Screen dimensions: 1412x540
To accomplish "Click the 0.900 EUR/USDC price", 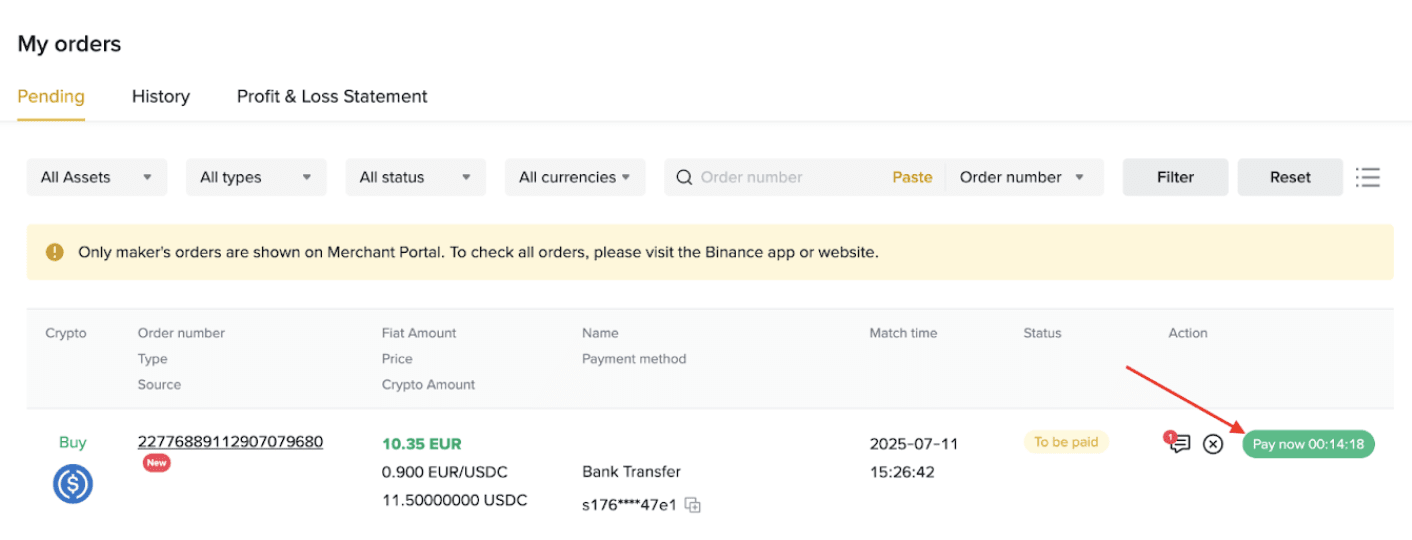I will pyautogui.click(x=445, y=471).
